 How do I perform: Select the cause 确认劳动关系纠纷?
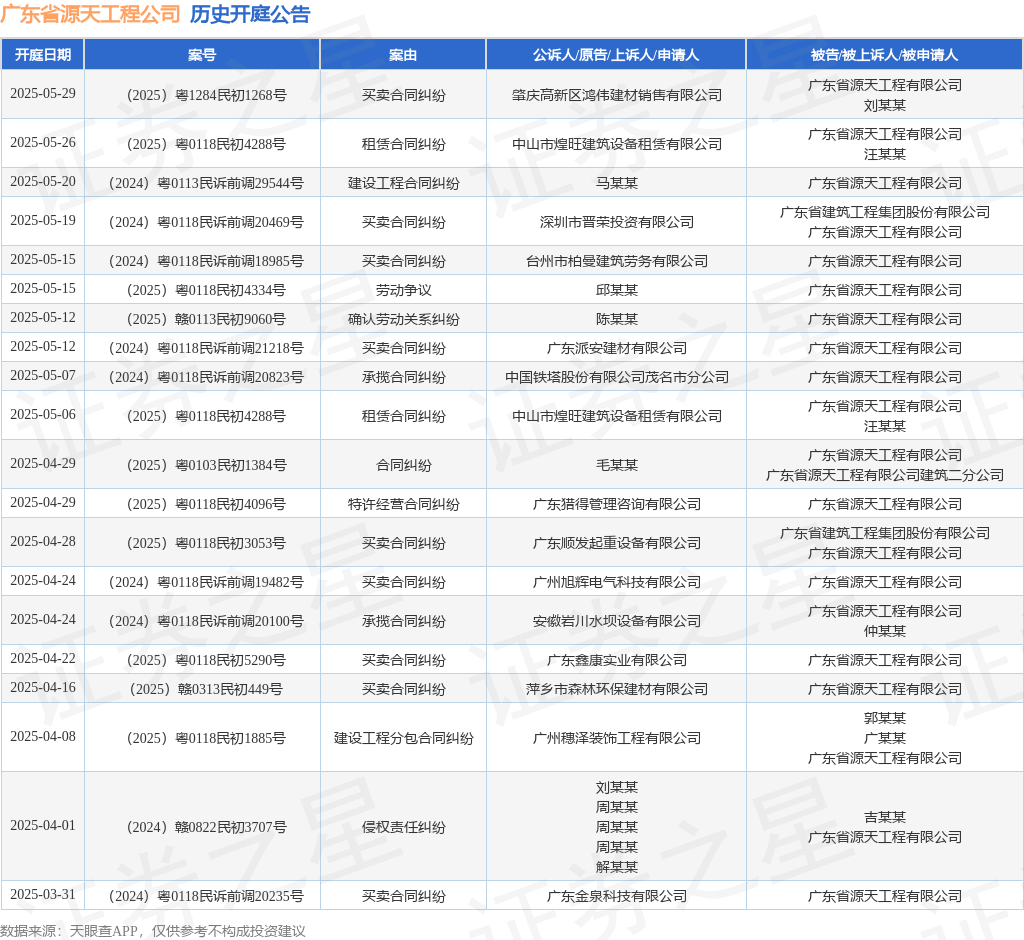coord(404,319)
